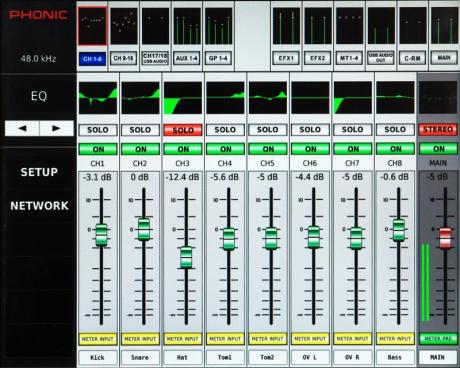Open the CH2 EQ curve thumbnail
The width and height of the screenshot is (460, 368).
pos(140,98)
